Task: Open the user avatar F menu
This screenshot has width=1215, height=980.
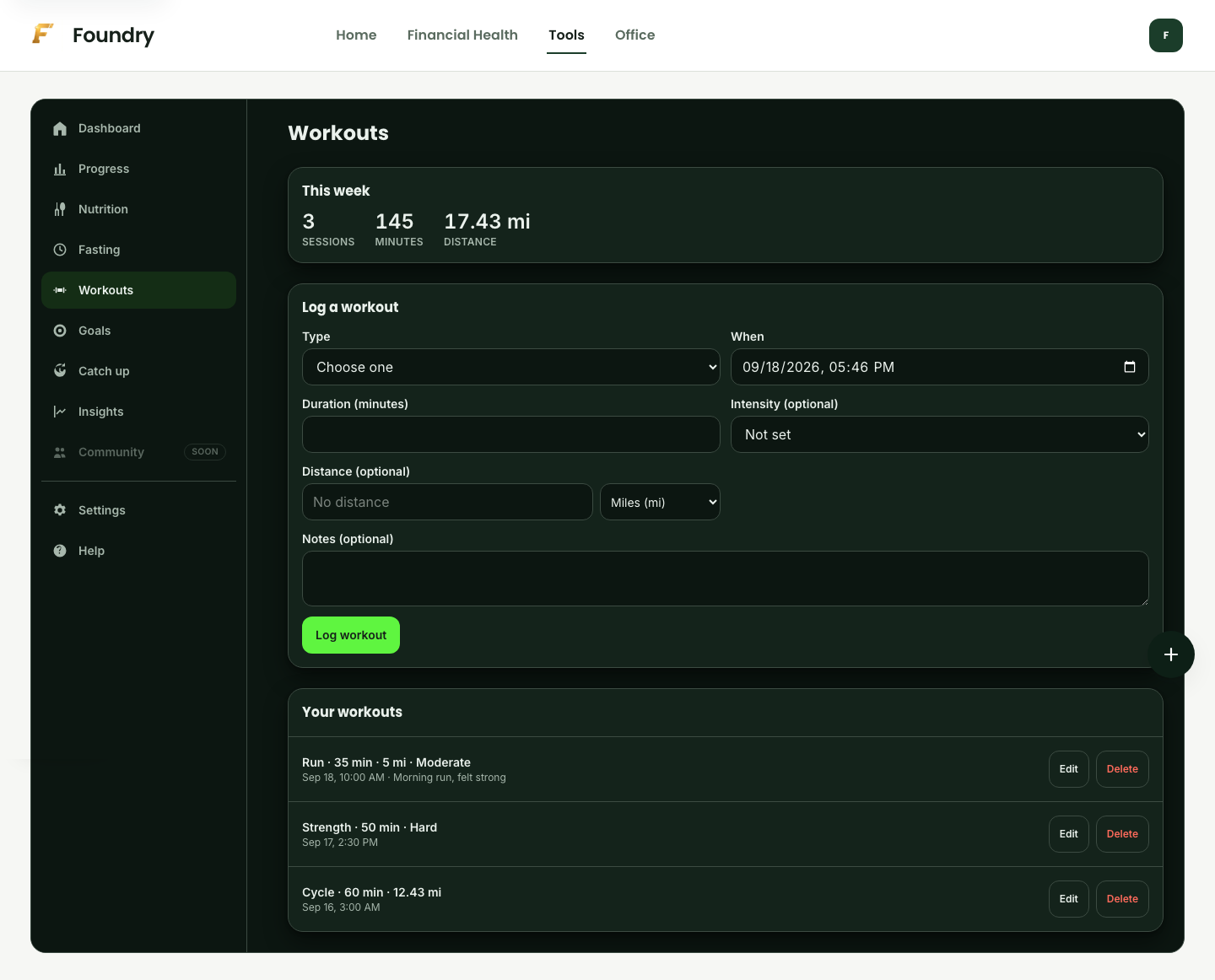Action: click(1166, 35)
